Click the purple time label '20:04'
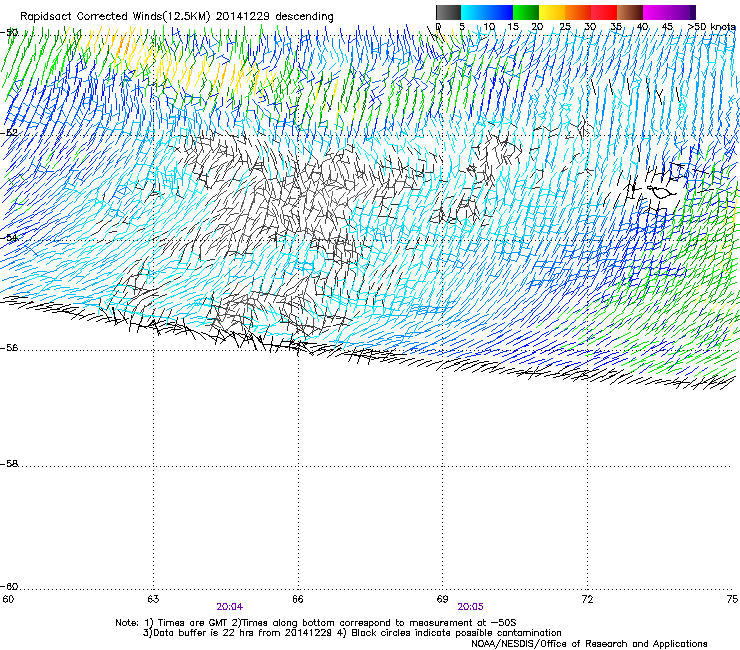This screenshot has height=650, width=740. (x=230, y=607)
